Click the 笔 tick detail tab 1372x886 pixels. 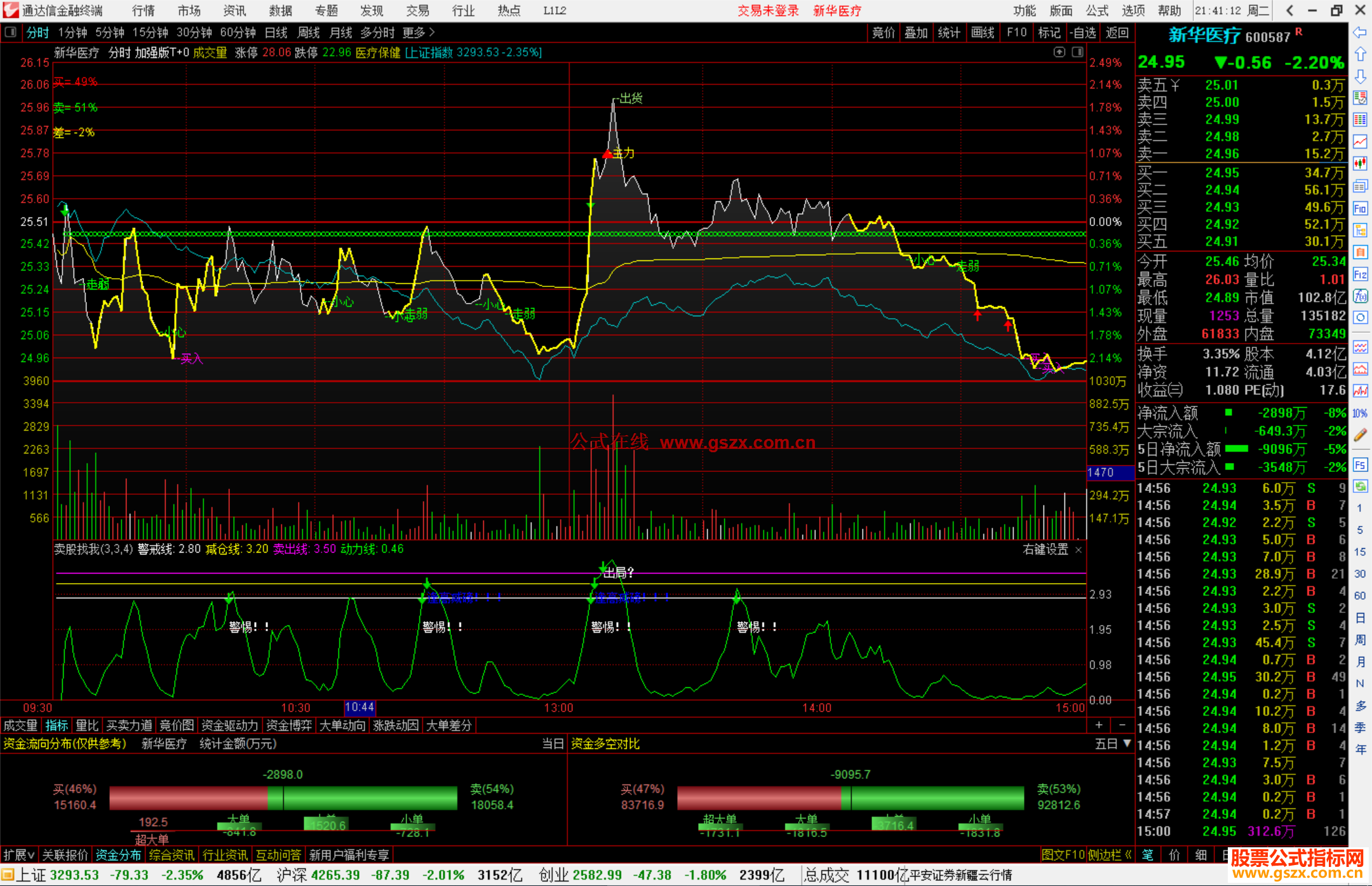pos(1148,855)
